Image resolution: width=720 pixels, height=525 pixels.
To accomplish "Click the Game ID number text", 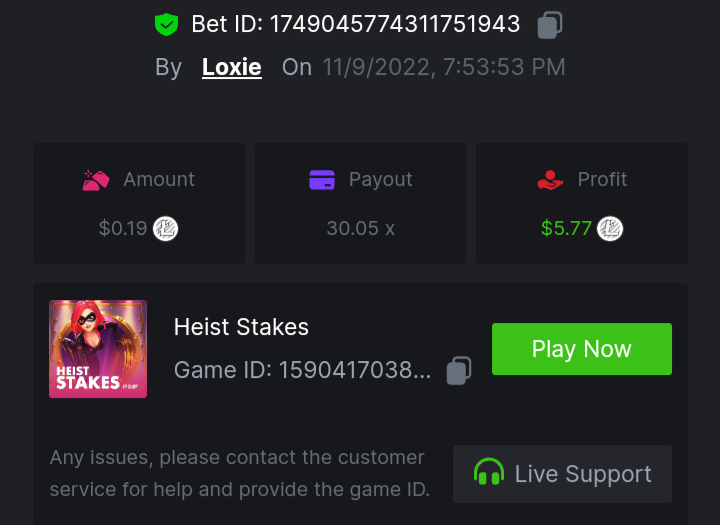I will (x=354, y=371).
